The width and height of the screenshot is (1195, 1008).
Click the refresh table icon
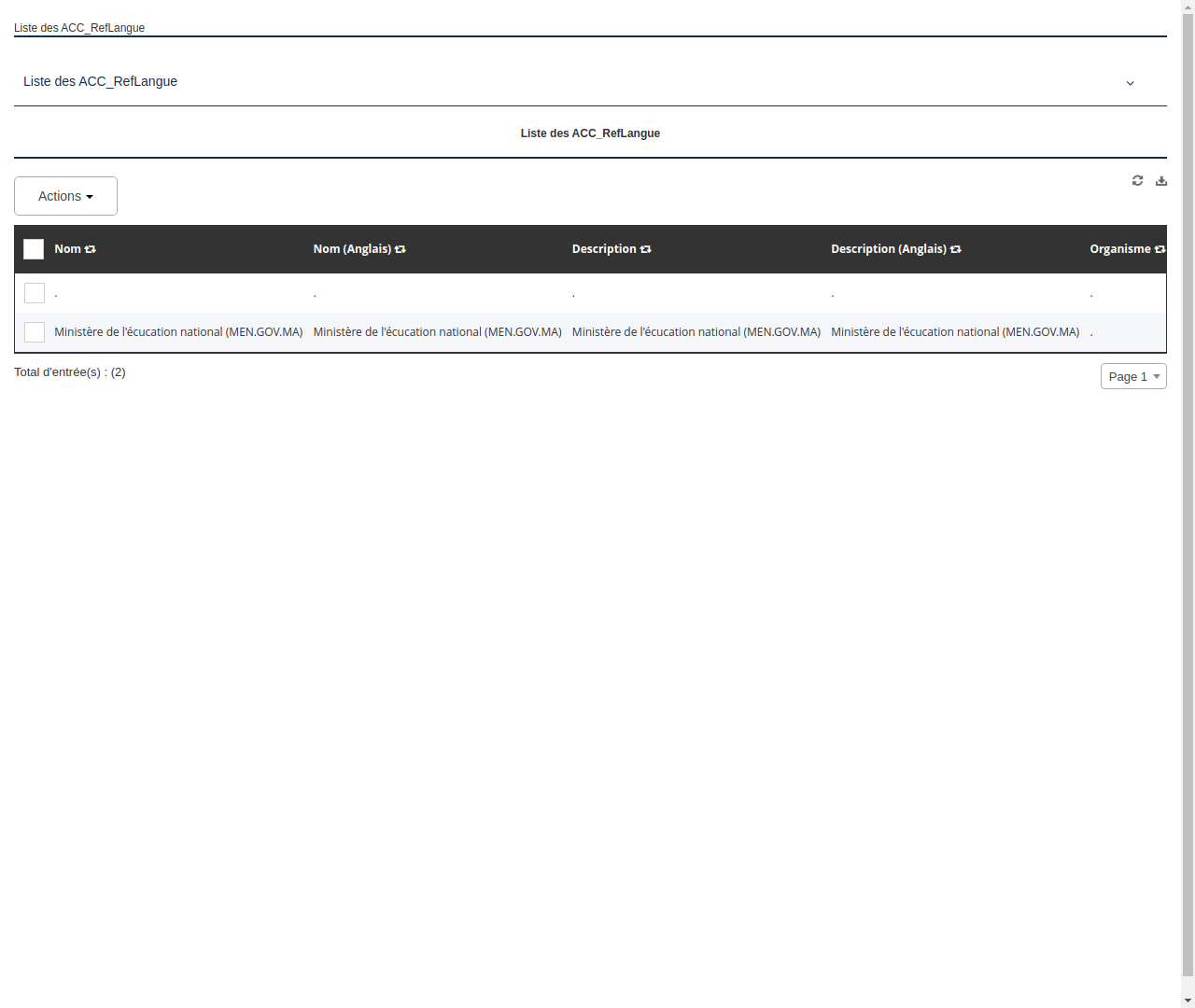click(x=1137, y=180)
